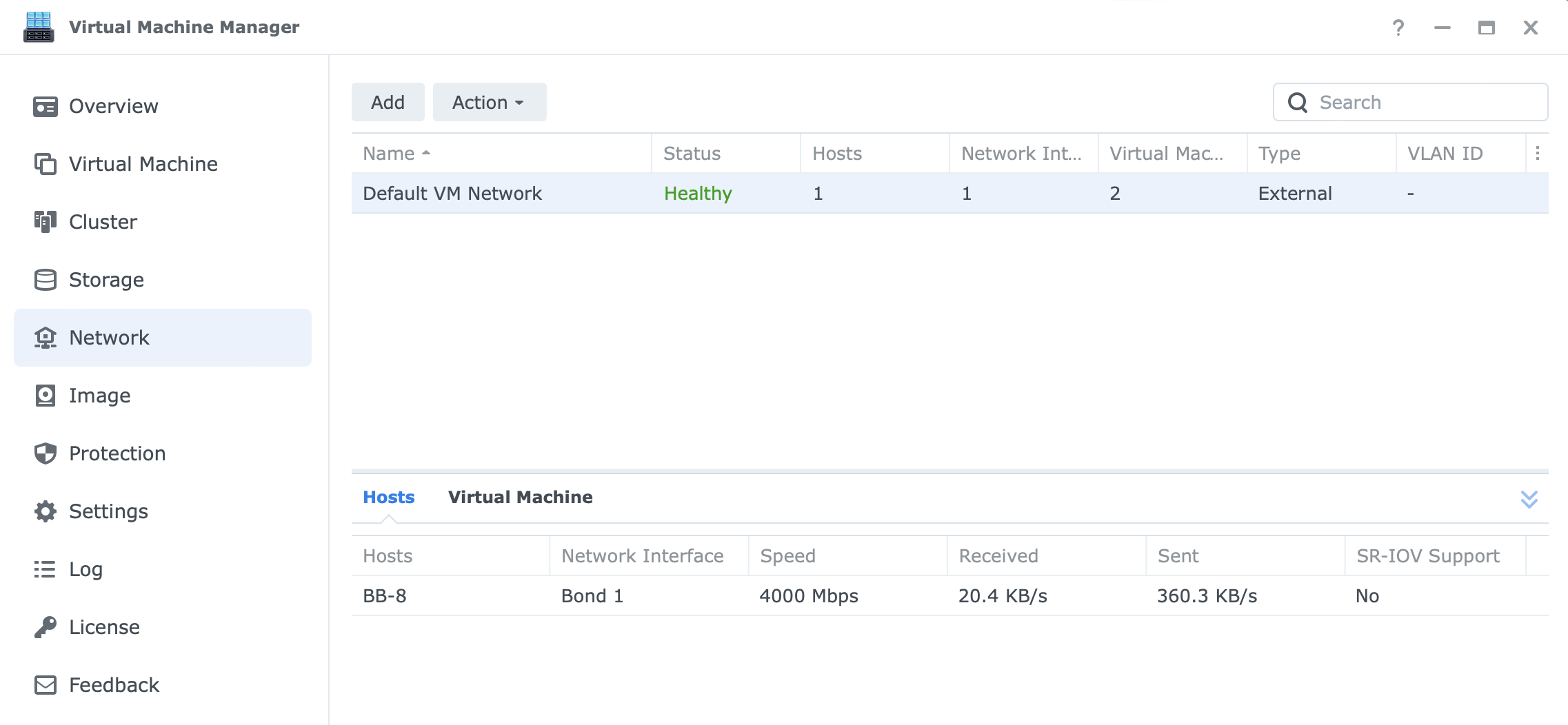Open the Storage section
The image size is (1568, 725).
coord(163,280)
